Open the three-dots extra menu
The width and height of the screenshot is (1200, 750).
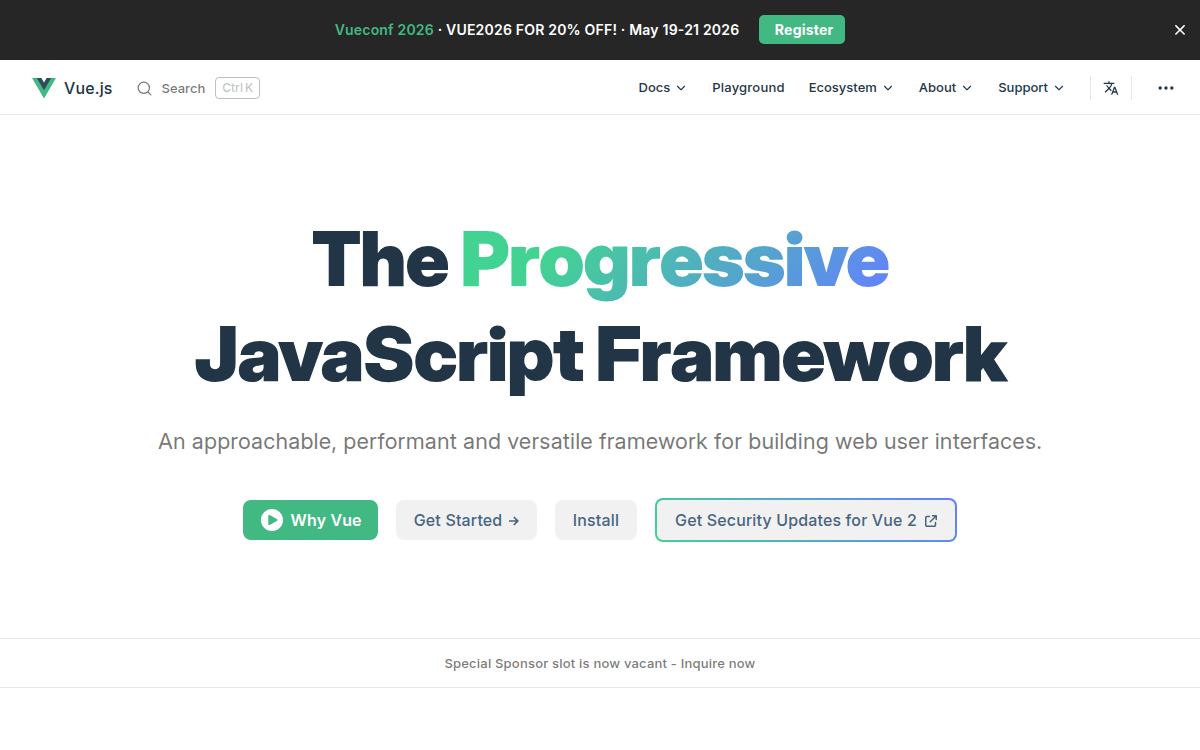(x=1166, y=88)
